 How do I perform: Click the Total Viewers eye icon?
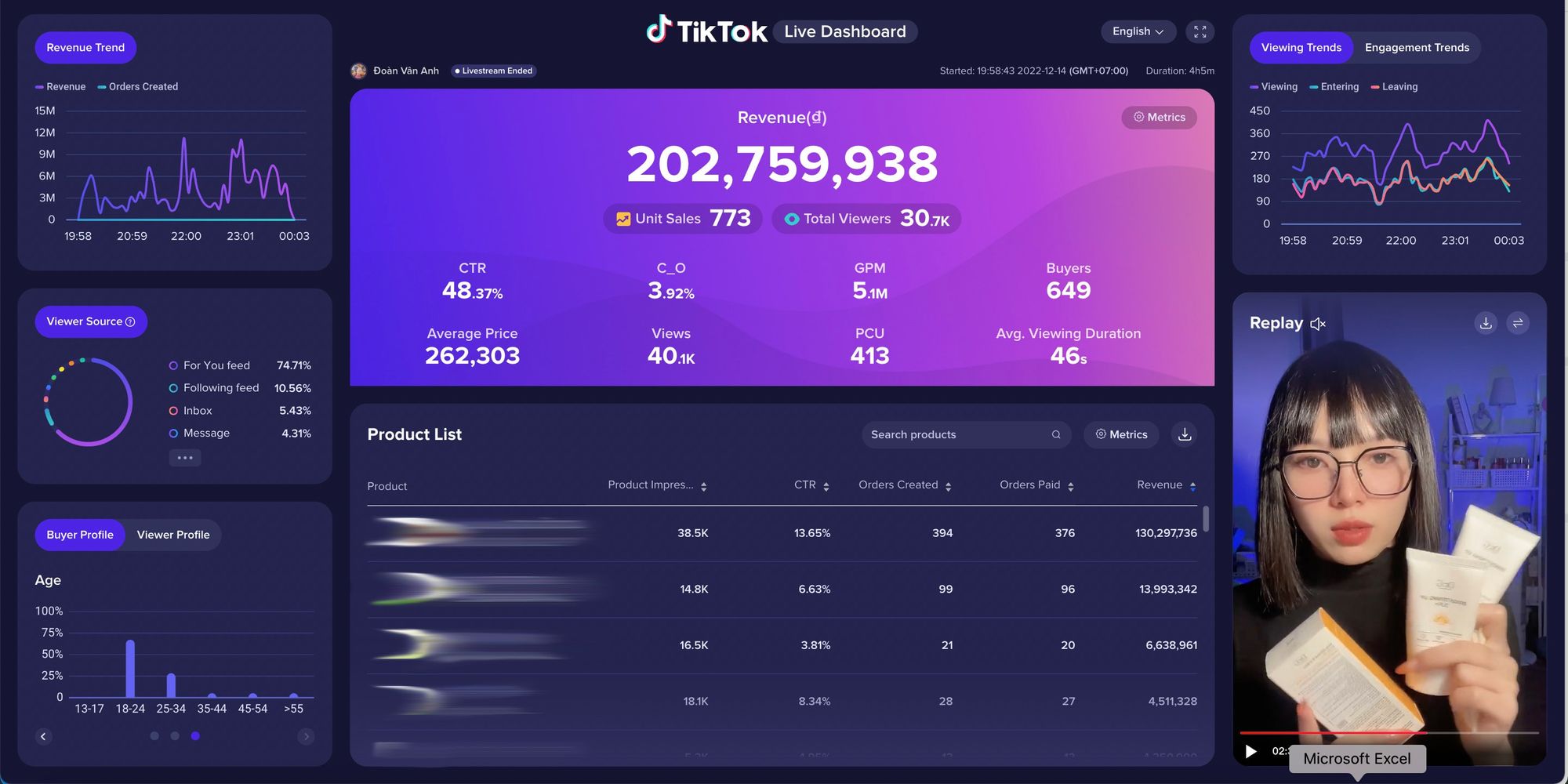click(792, 219)
